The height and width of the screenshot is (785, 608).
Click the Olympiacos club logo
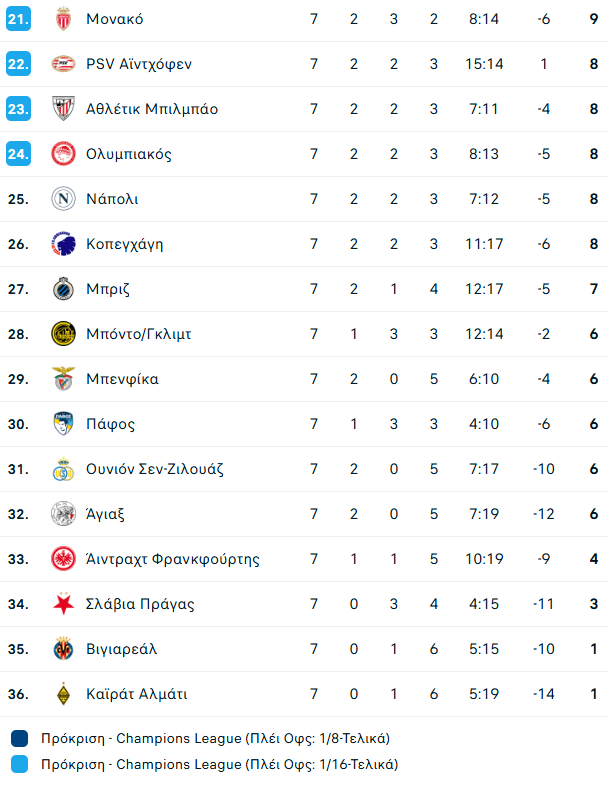tap(63, 154)
